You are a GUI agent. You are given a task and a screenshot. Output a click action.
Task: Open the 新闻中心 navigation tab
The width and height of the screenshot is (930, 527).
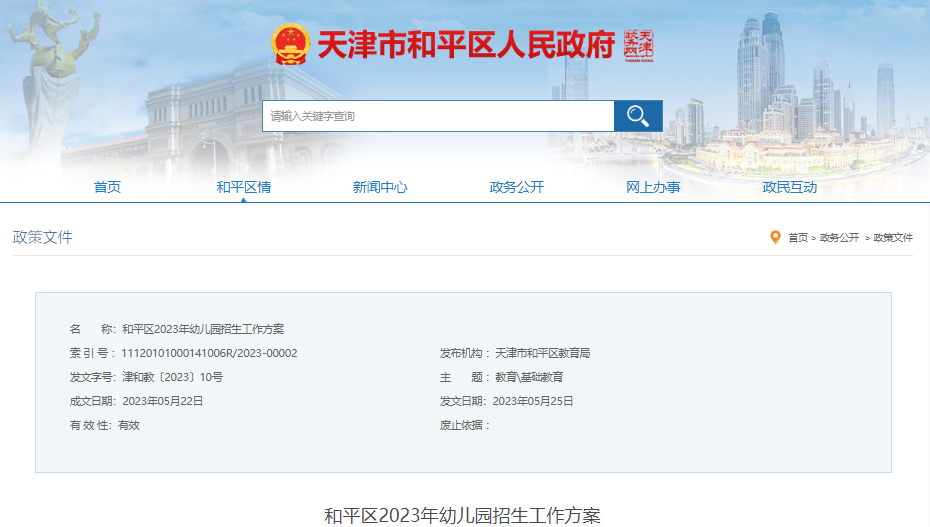[380, 187]
